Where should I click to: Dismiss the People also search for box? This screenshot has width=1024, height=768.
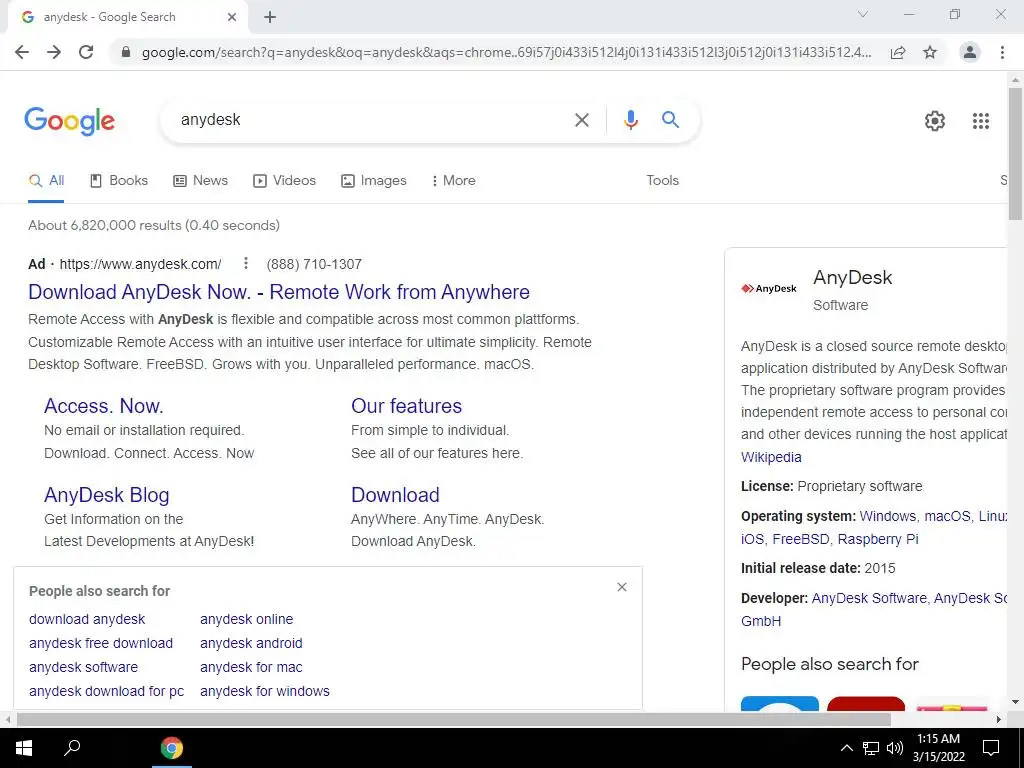coord(622,587)
